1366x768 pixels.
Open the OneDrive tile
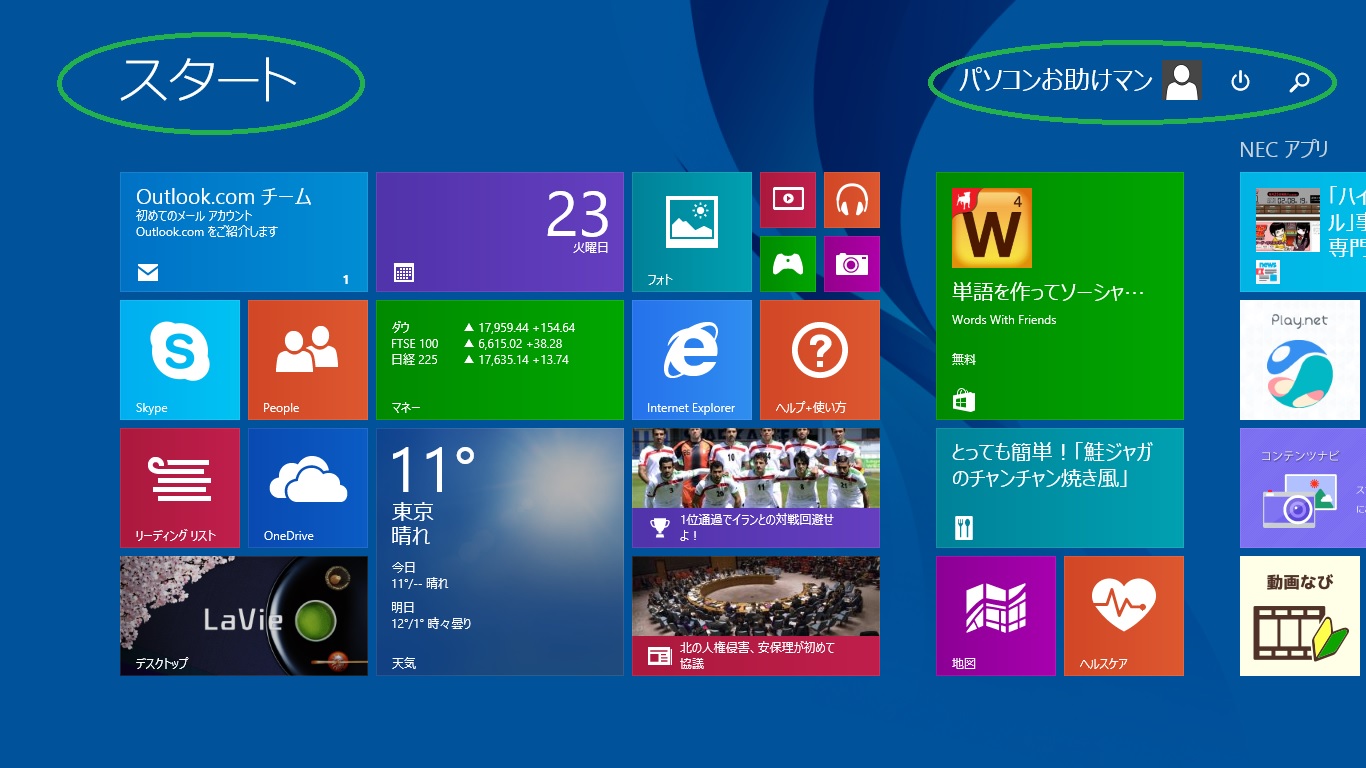click(308, 488)
